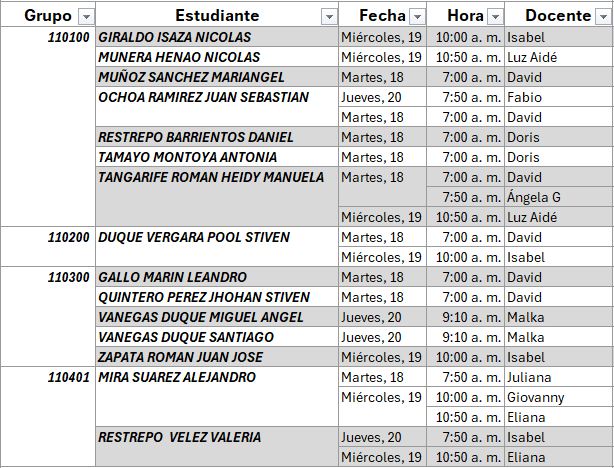Open the Hora column filter dropdown
Screen dimensions: 614x468
pos(493,16)
